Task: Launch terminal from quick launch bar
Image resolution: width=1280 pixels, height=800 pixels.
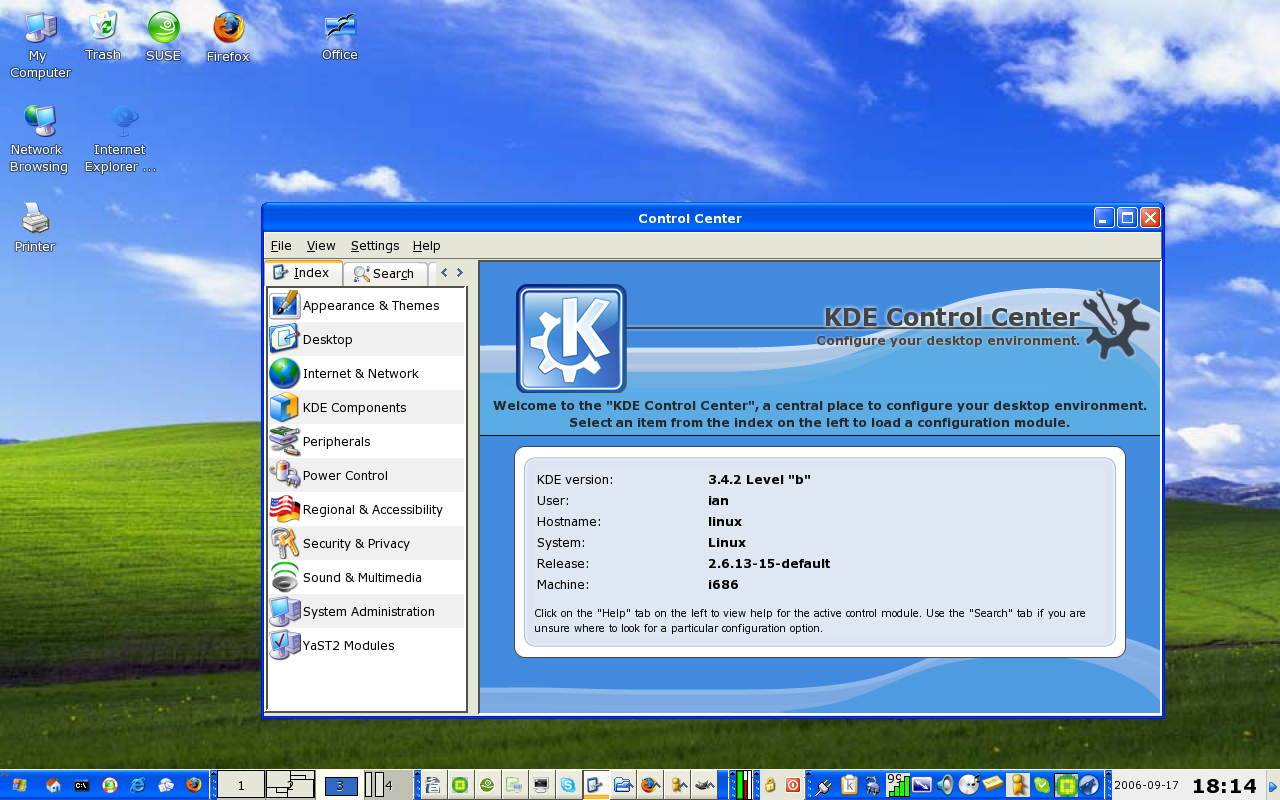Action: point(82,785)
